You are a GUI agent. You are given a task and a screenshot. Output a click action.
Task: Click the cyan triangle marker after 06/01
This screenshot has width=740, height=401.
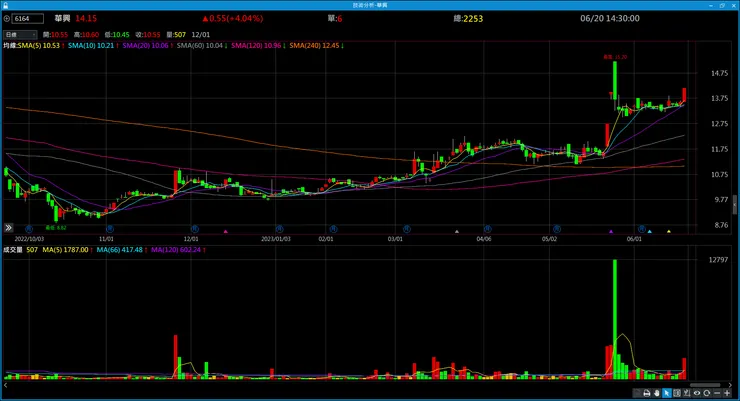tap(650, 231)
